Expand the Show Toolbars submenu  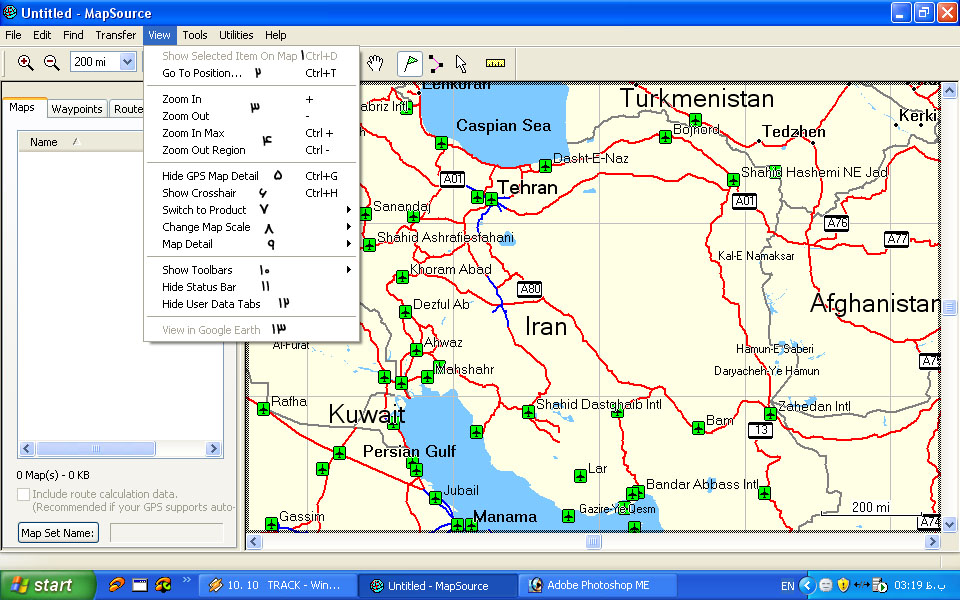(197, 270)
